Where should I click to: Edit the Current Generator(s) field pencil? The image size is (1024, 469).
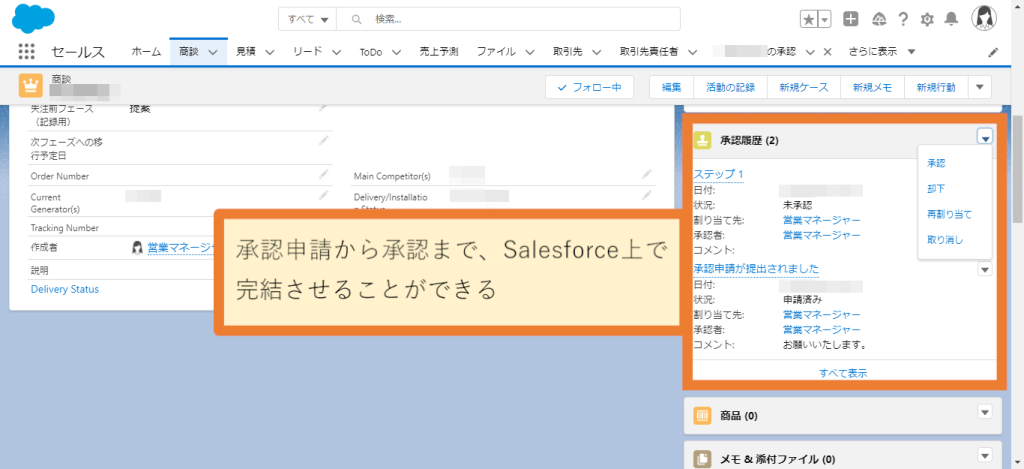(323, 195)
